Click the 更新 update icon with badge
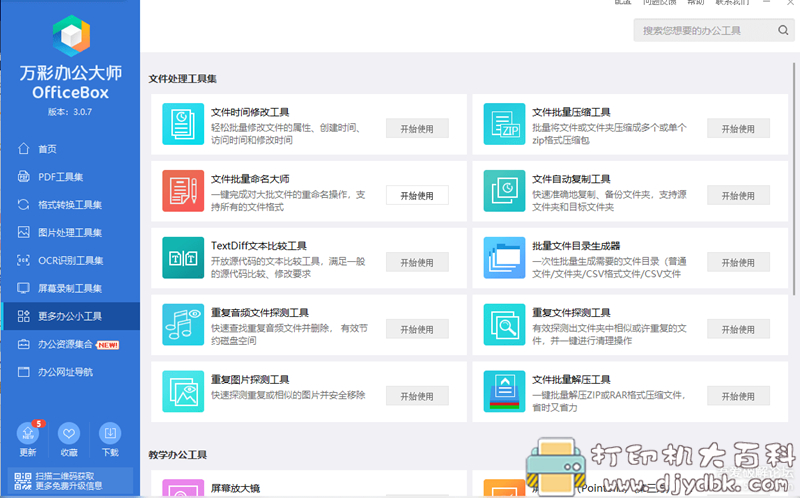 pos(28,433)
